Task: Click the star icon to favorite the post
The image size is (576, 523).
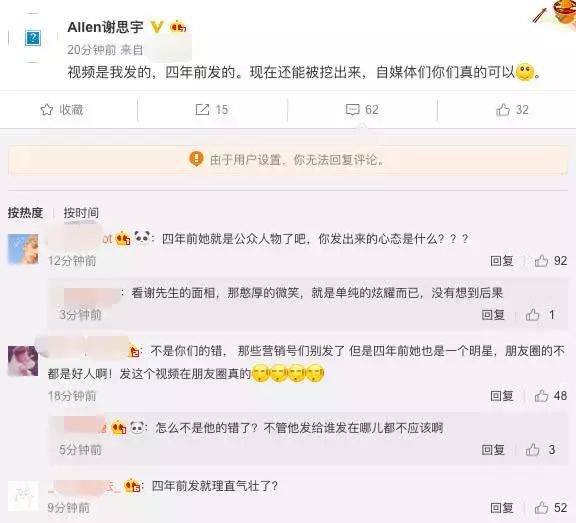Action: point(47,109)
